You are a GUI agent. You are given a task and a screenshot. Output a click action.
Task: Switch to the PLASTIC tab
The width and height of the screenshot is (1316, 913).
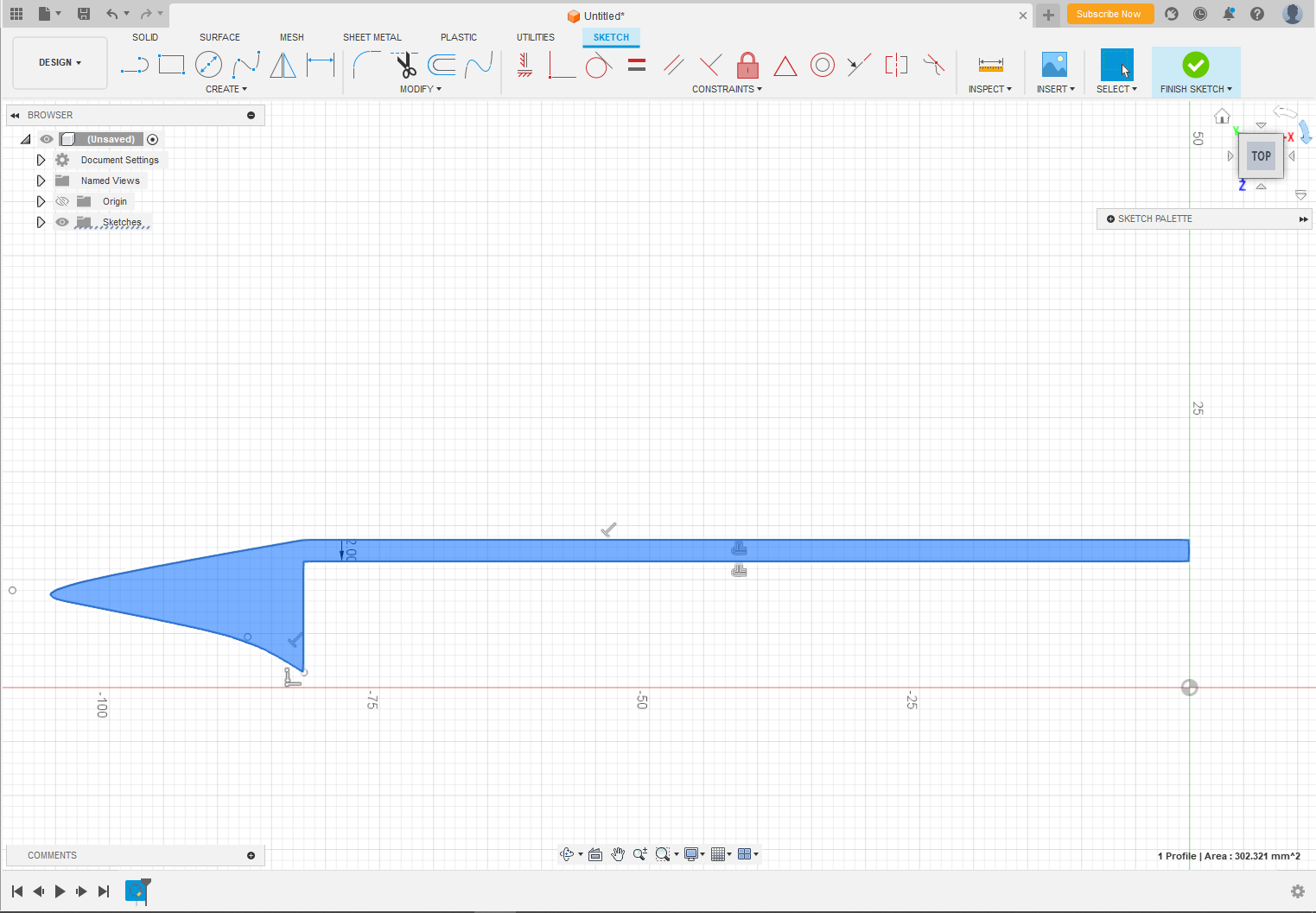459,37
